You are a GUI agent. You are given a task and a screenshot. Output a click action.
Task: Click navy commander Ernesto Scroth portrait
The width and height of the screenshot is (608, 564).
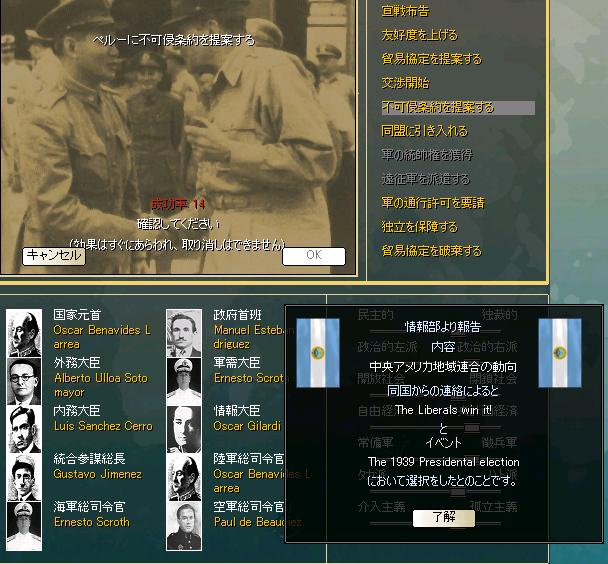click(24, 526)
